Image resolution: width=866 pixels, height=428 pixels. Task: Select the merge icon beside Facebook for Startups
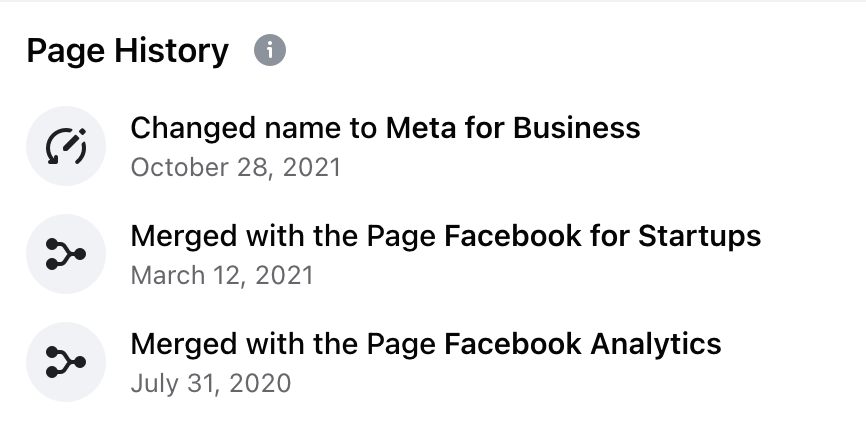[x=66, y=254]
